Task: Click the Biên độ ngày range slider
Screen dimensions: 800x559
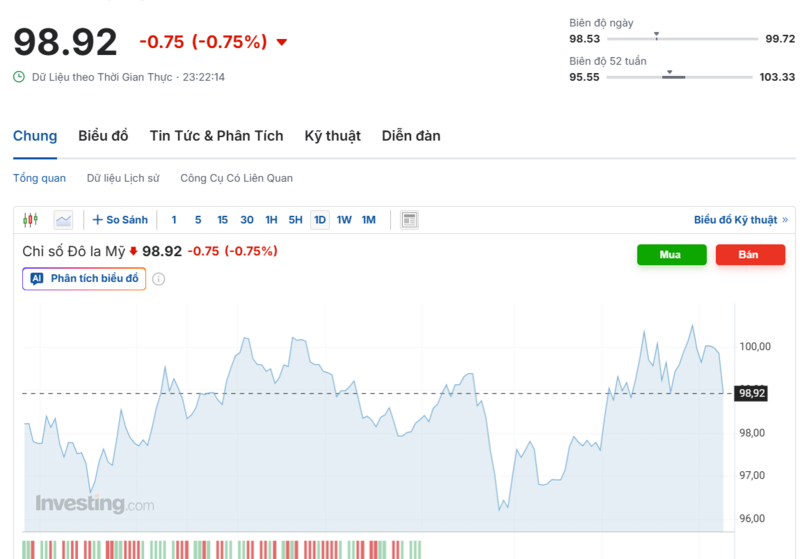Action: pyautogui.click(x=682, y=38)
